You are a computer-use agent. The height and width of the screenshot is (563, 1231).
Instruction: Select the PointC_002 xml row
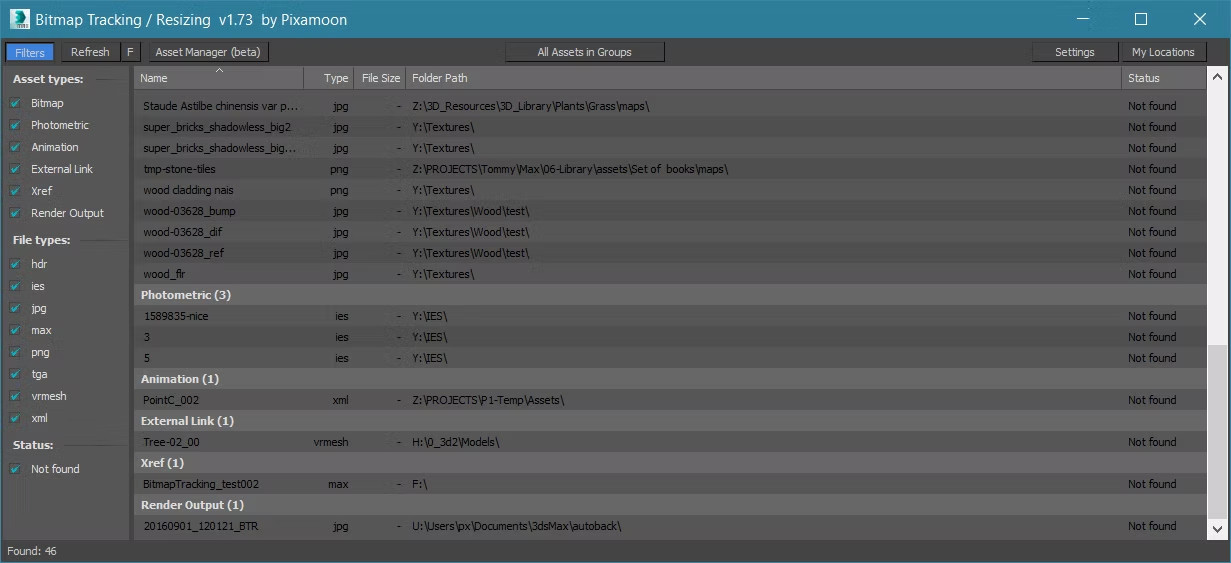670,400
